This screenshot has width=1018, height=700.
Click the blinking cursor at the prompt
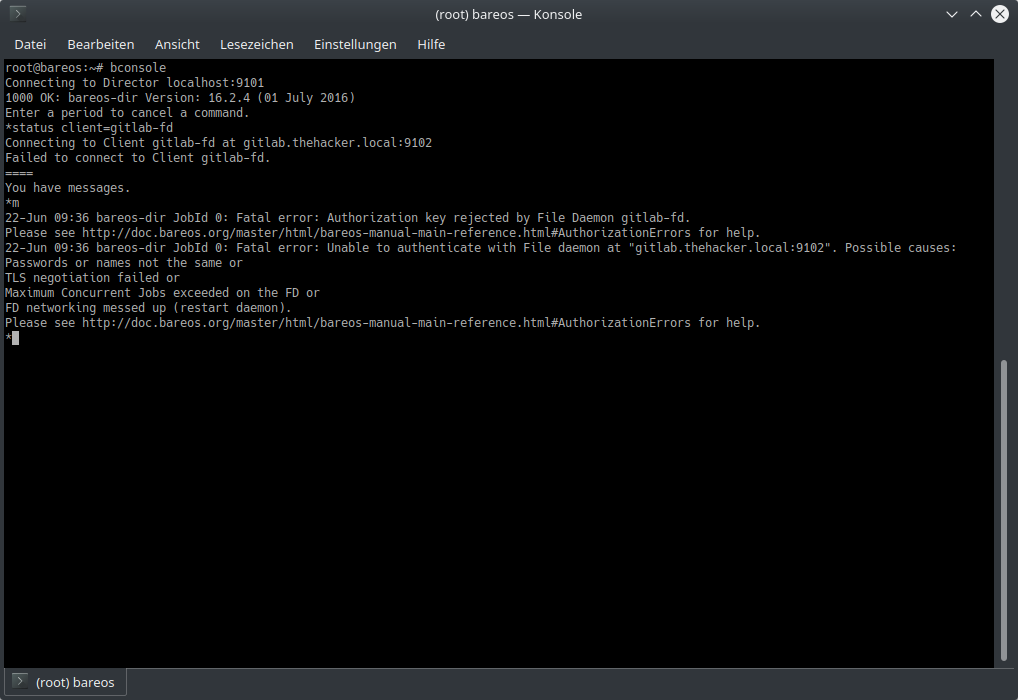click(x=16, y=338)
